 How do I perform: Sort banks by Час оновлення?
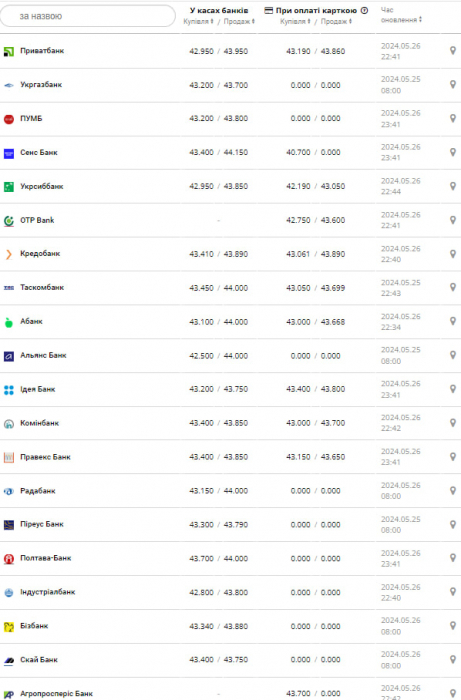point(401,15)
